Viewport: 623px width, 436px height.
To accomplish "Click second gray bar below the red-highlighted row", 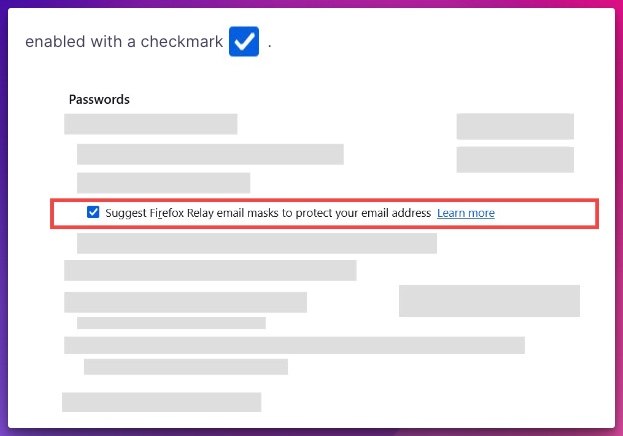I will [210, 270].
